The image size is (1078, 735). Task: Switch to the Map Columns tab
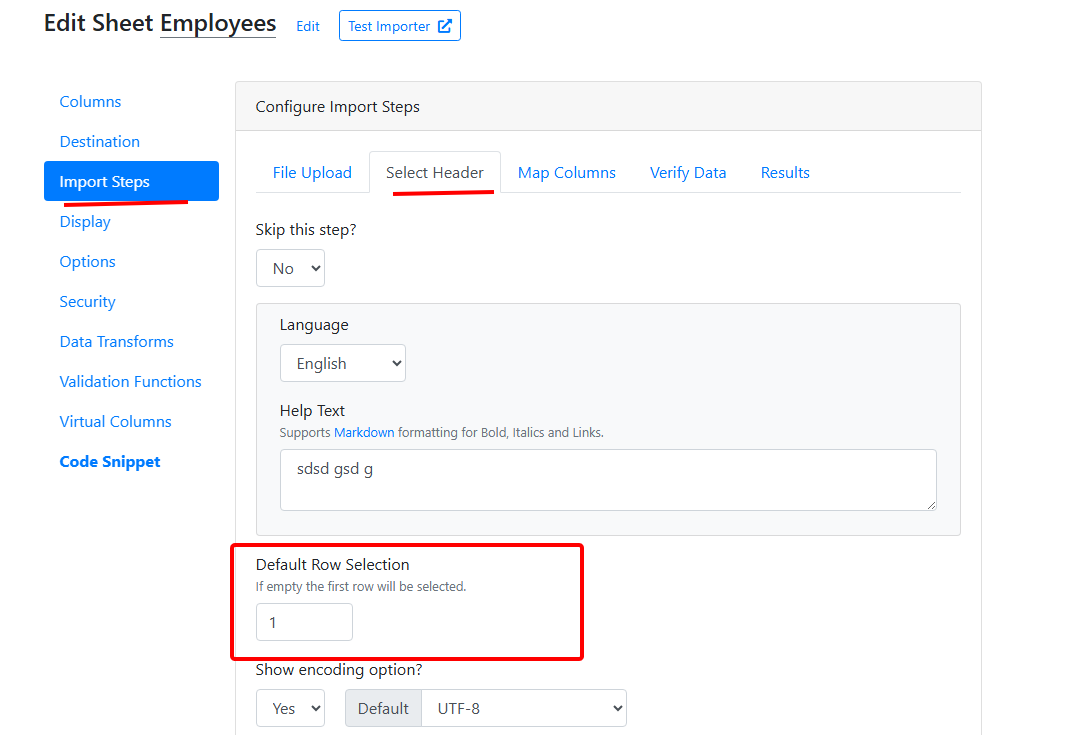566,173
